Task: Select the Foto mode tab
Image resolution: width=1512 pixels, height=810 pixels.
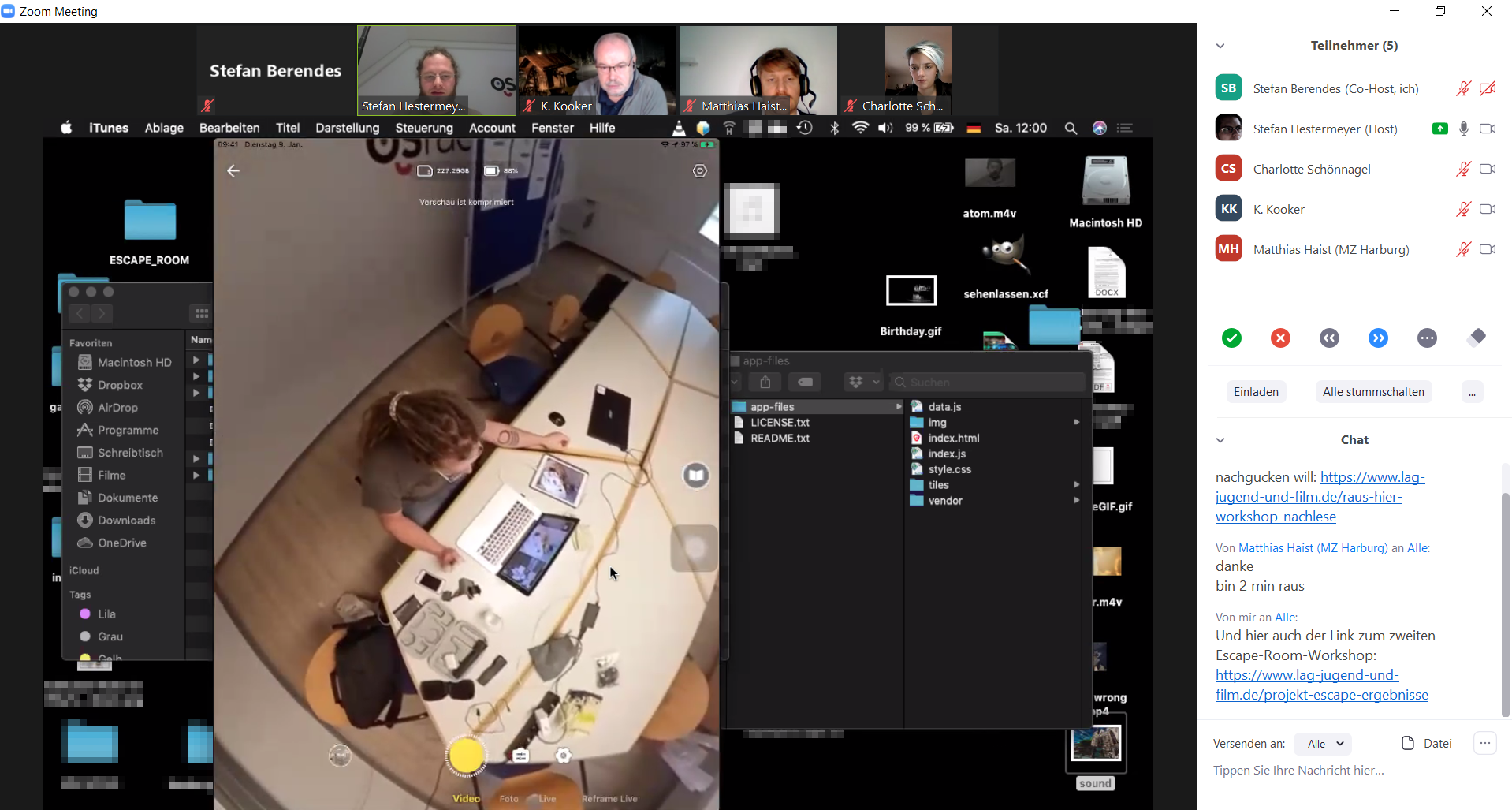Action: (509, 799)
